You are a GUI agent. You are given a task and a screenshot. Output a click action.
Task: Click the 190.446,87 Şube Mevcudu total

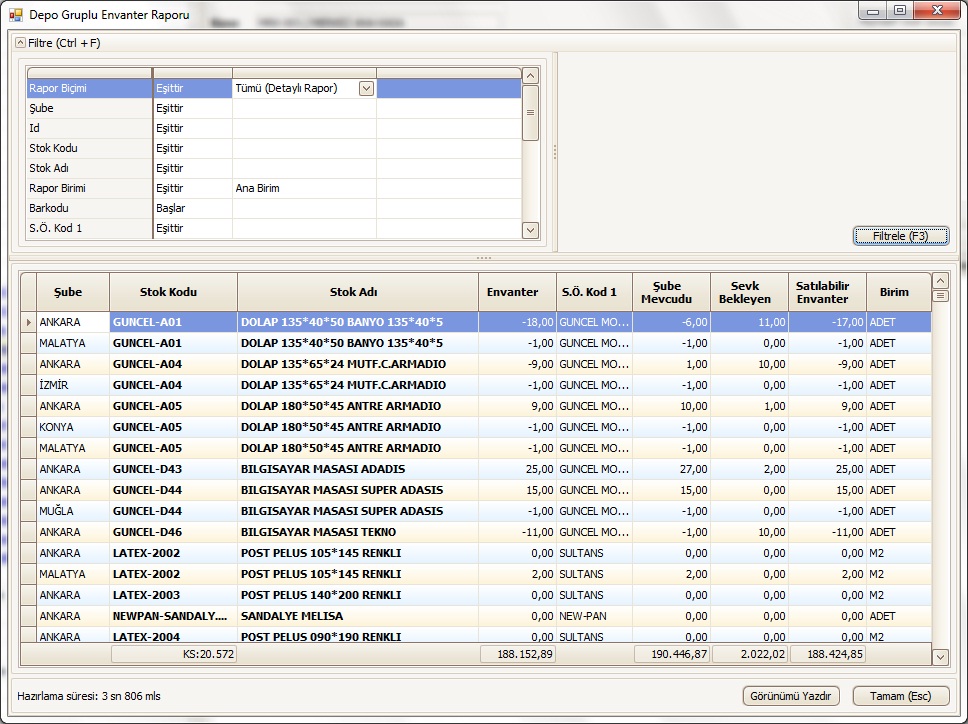click(x=672, y=654)
